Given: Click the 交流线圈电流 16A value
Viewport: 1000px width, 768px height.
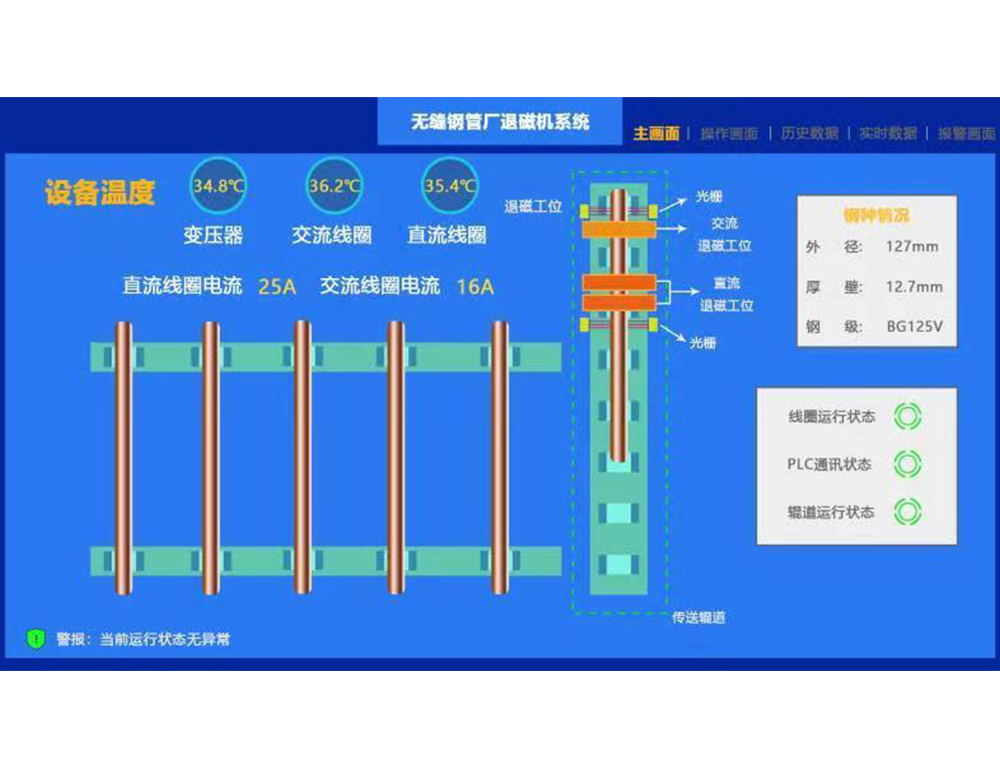Looking at the screenshot, I should coord(475,287).
